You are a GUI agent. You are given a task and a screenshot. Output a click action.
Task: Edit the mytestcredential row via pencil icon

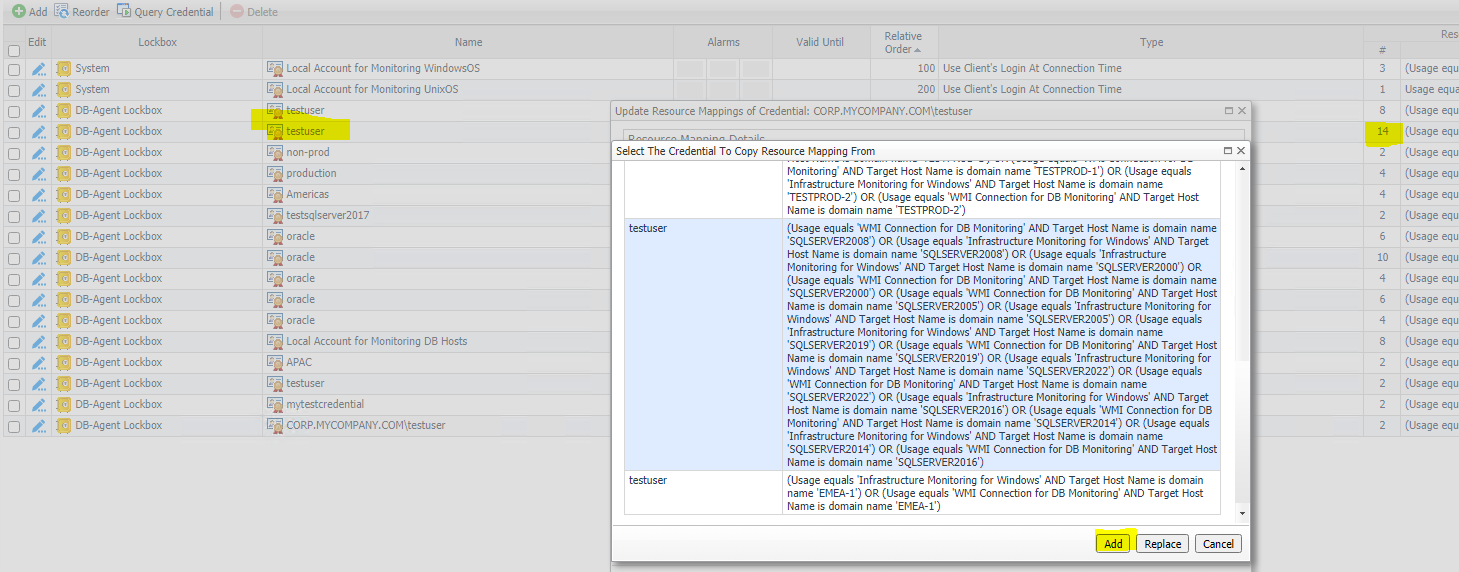click(39, 405)
